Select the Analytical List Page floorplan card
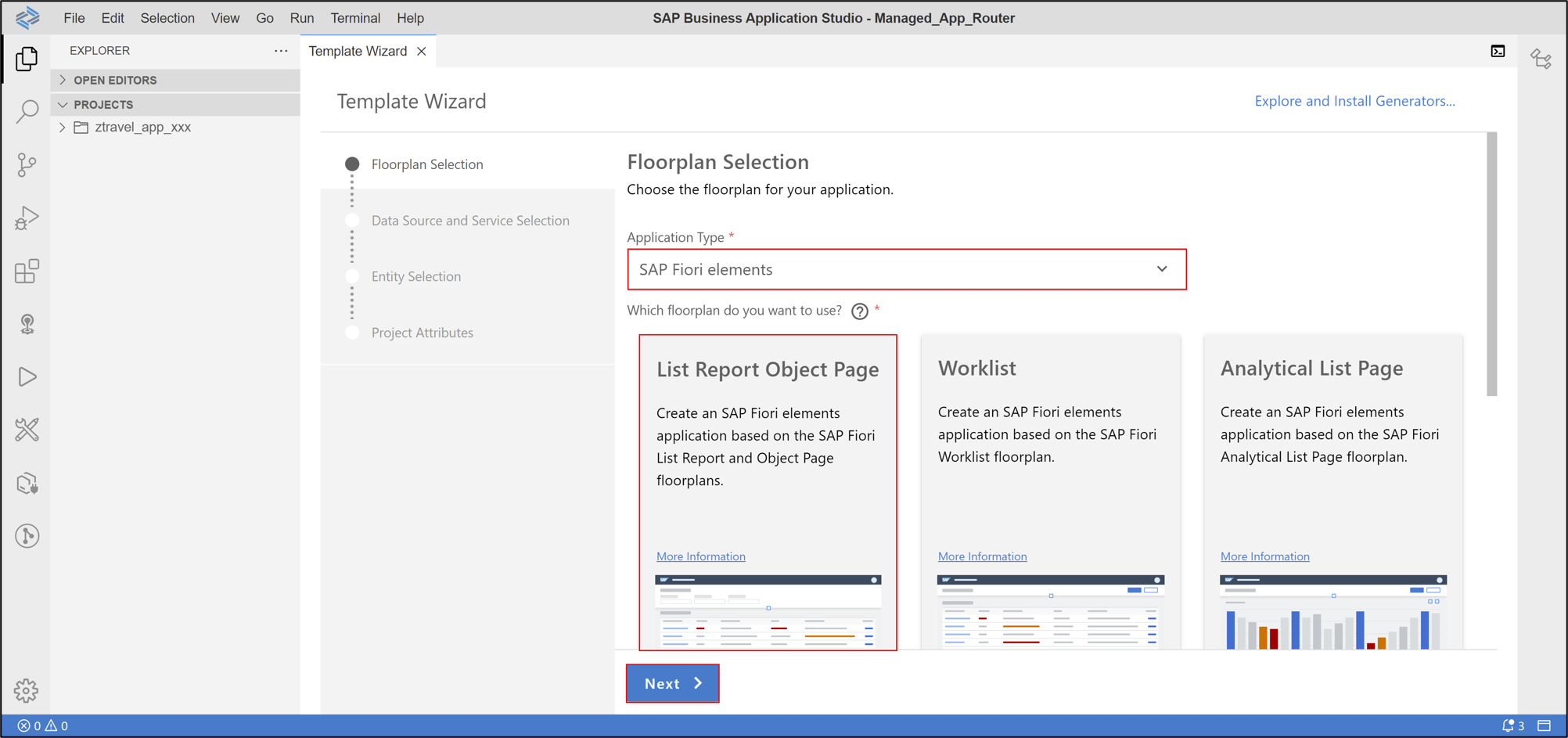The width and height of the screenshot is (1568, 738). point(1333,492)
